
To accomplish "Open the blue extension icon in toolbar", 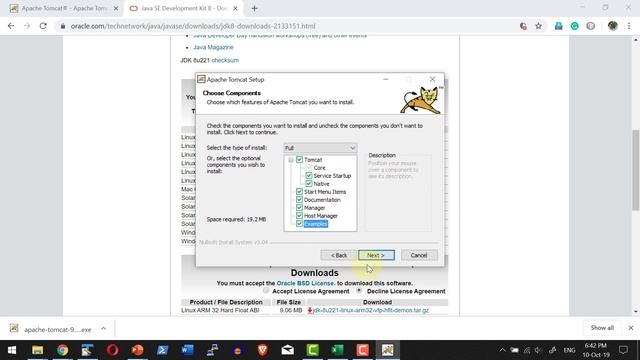I will pyautogui.click(x=558, y=26).
